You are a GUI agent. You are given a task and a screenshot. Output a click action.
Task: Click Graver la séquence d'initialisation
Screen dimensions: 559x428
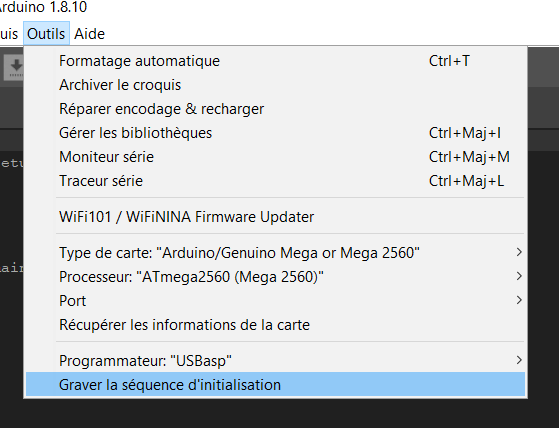pyautogui.click(x=276, y=385)
